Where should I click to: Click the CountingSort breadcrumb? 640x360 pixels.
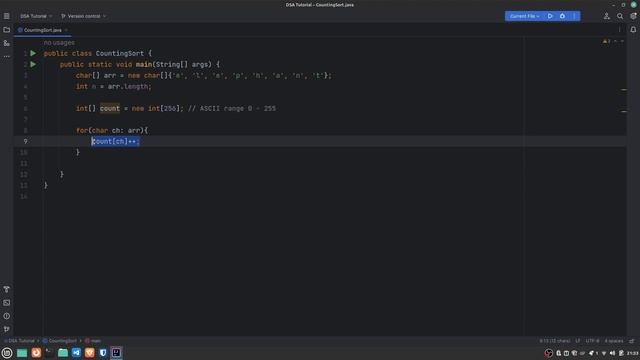click(60, 341)
